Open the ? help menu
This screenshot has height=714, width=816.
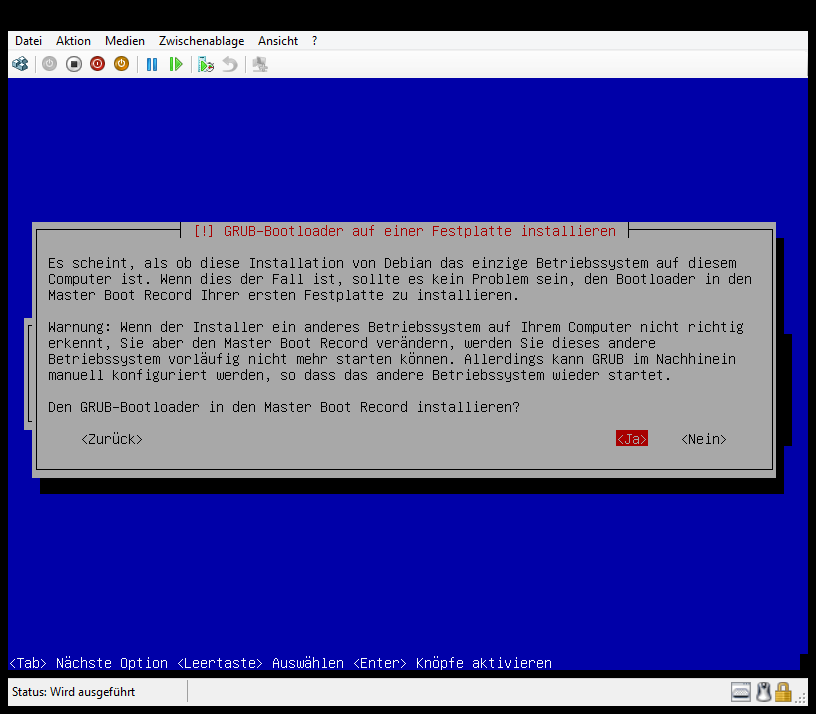[314, 41]
